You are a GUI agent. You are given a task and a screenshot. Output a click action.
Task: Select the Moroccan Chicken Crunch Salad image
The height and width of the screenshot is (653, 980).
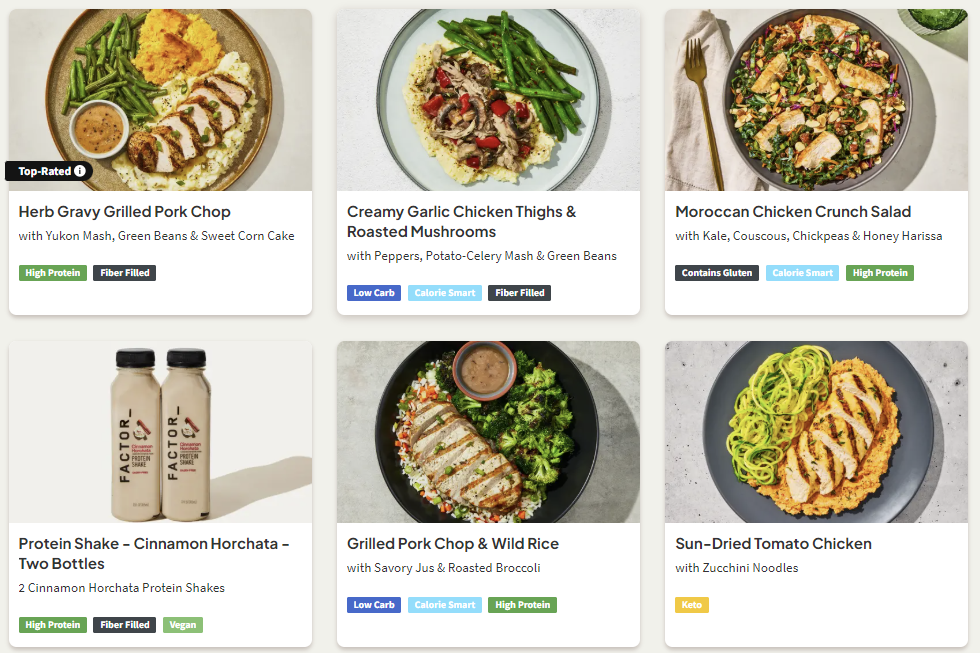pyautogui.click(x=816, y=100)
